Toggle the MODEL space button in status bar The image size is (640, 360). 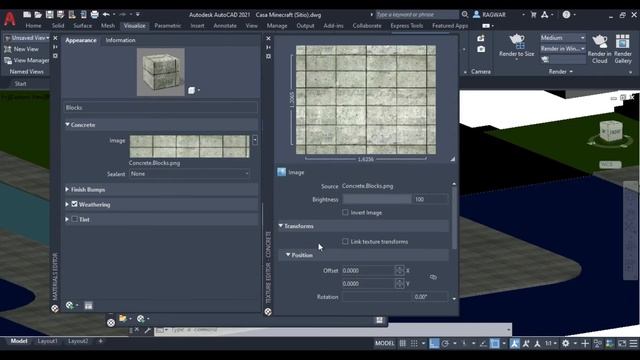click(x=384, y=343)
